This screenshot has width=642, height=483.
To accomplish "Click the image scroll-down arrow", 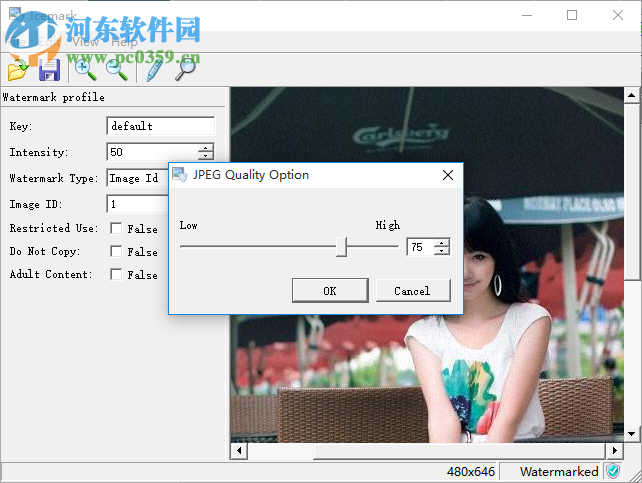I will [632, 434].
